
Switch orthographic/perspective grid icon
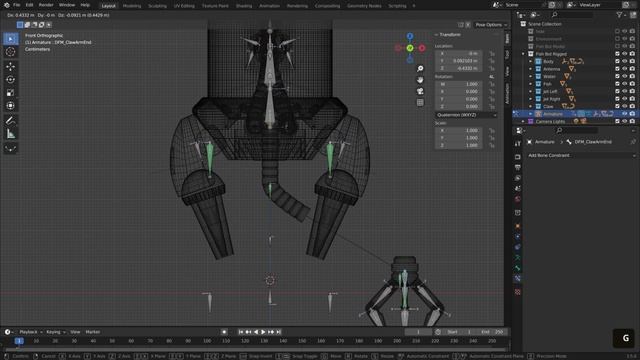pos(420,102)
